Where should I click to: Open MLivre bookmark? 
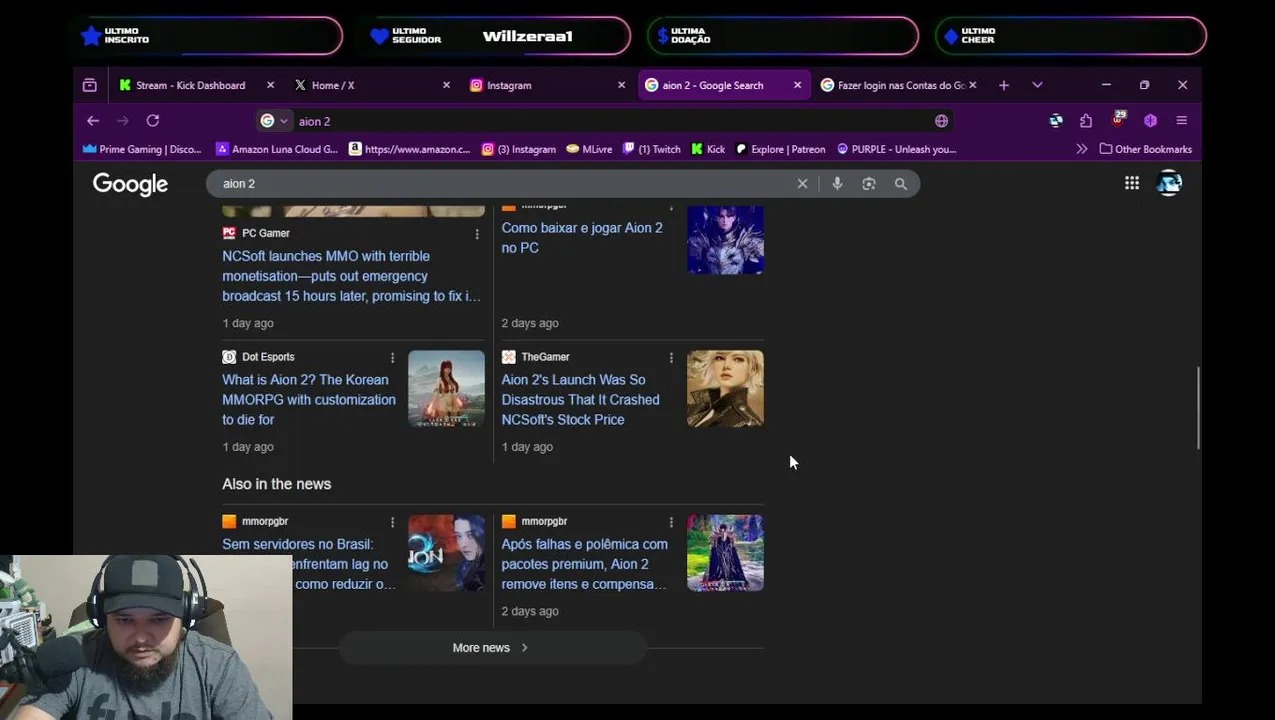tap(589, 149)
